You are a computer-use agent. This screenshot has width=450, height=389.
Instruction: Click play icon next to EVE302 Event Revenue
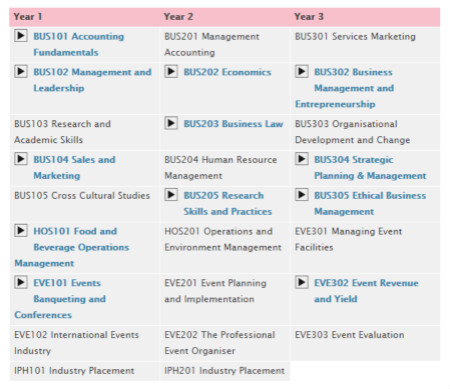302,282
